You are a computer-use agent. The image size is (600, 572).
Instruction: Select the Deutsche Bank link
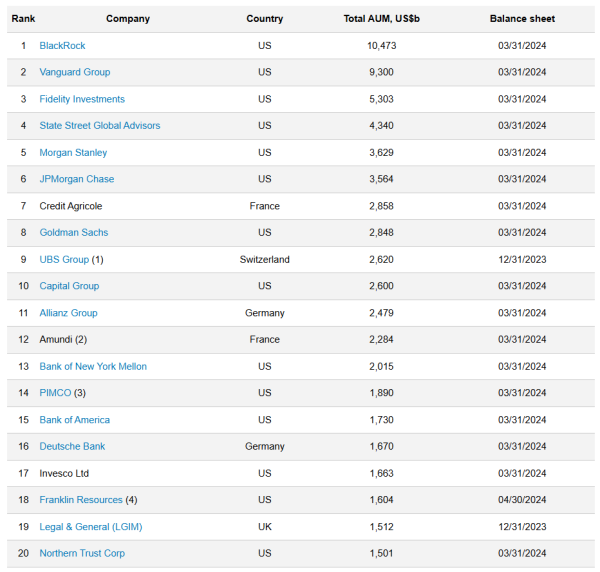[72, 447]
